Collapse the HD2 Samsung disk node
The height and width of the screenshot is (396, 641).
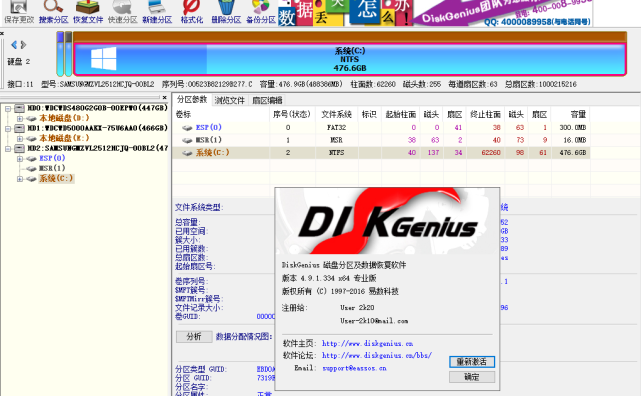coord(8,149)
